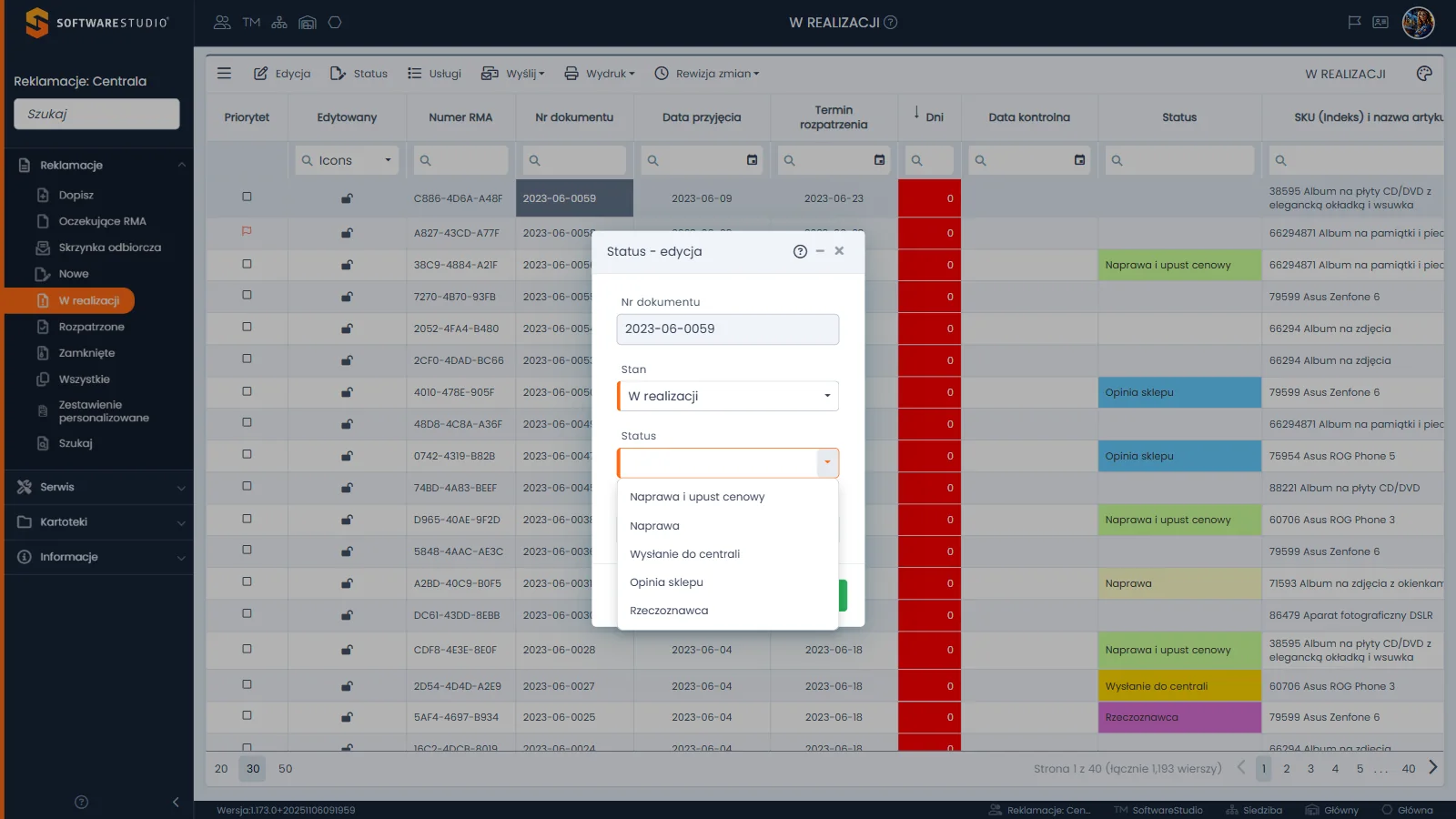Viewport: 1456px width, 819px height.
Task: Open the Wydruk dropdown menu
Action: (600, 74)
